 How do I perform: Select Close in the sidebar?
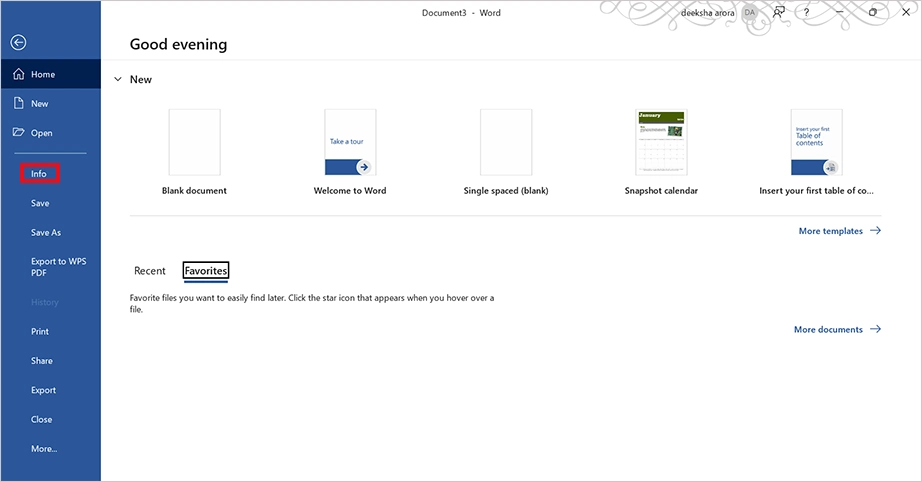pos(42,420)
